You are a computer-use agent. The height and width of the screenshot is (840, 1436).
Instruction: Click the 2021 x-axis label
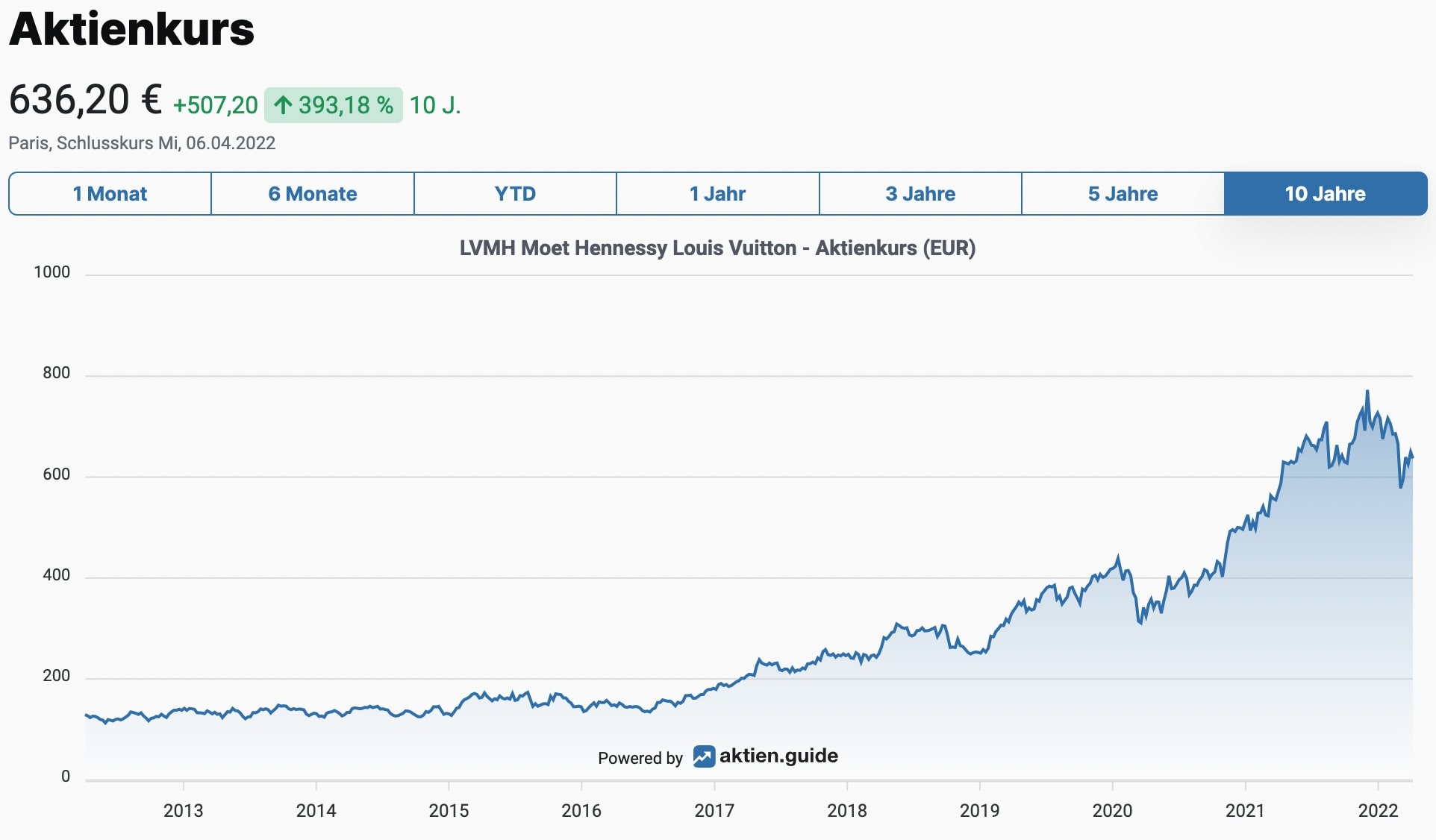[1245, 811]
